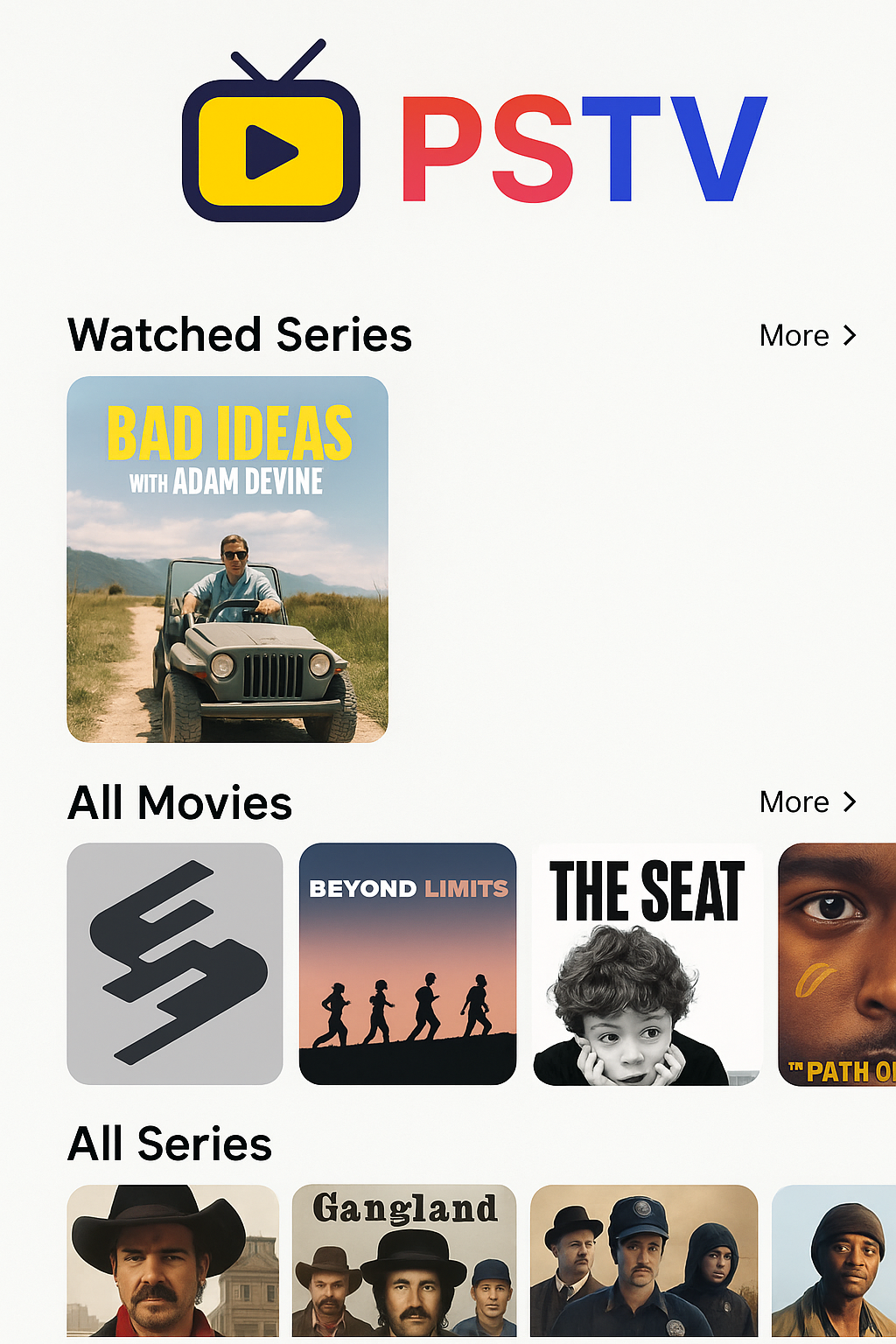The image size is (896, 1344).
Task: Expand All Movies via its chevron arrow
Action: 850,801
